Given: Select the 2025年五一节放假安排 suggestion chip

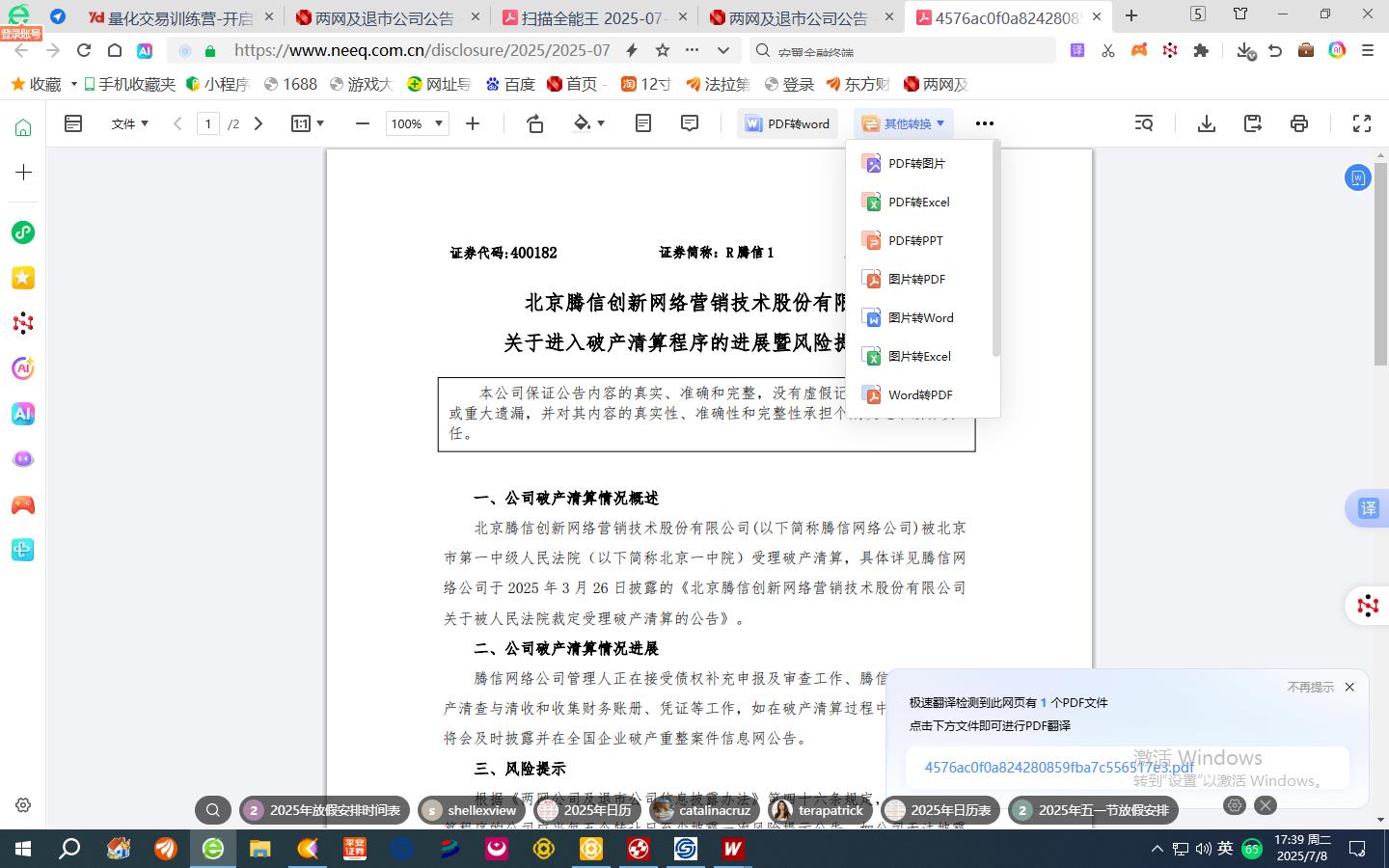Looking at the screenshot, I should (x=1093, y=810).
